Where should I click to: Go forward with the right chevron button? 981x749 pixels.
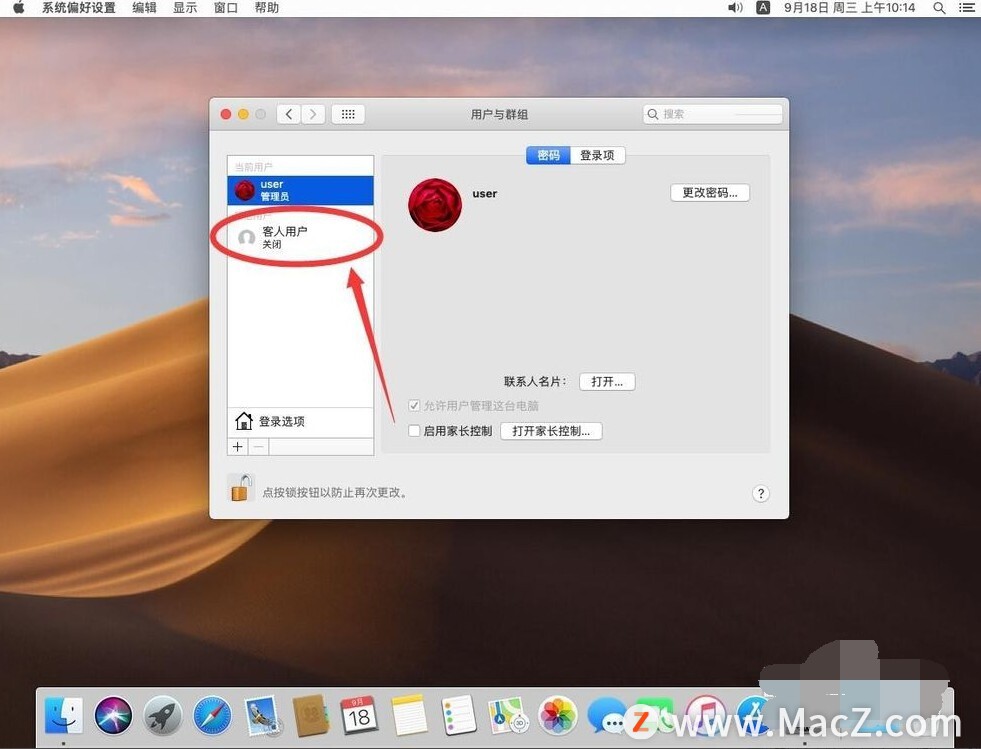pyautogui.click(x=313, y=114)
